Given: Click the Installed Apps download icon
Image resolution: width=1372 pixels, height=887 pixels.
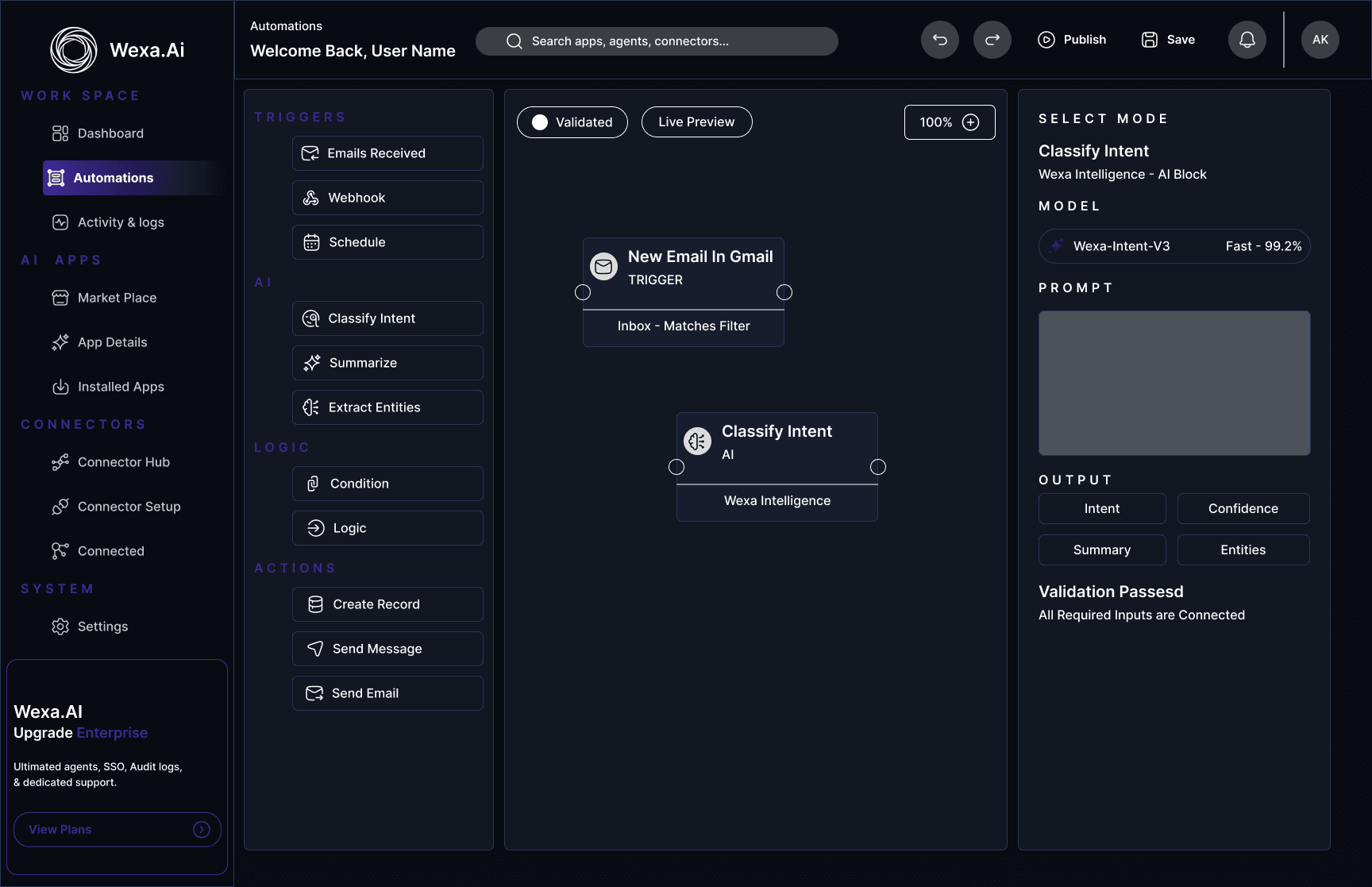Looking at the screenshot, I should click(x=60, y=387).
